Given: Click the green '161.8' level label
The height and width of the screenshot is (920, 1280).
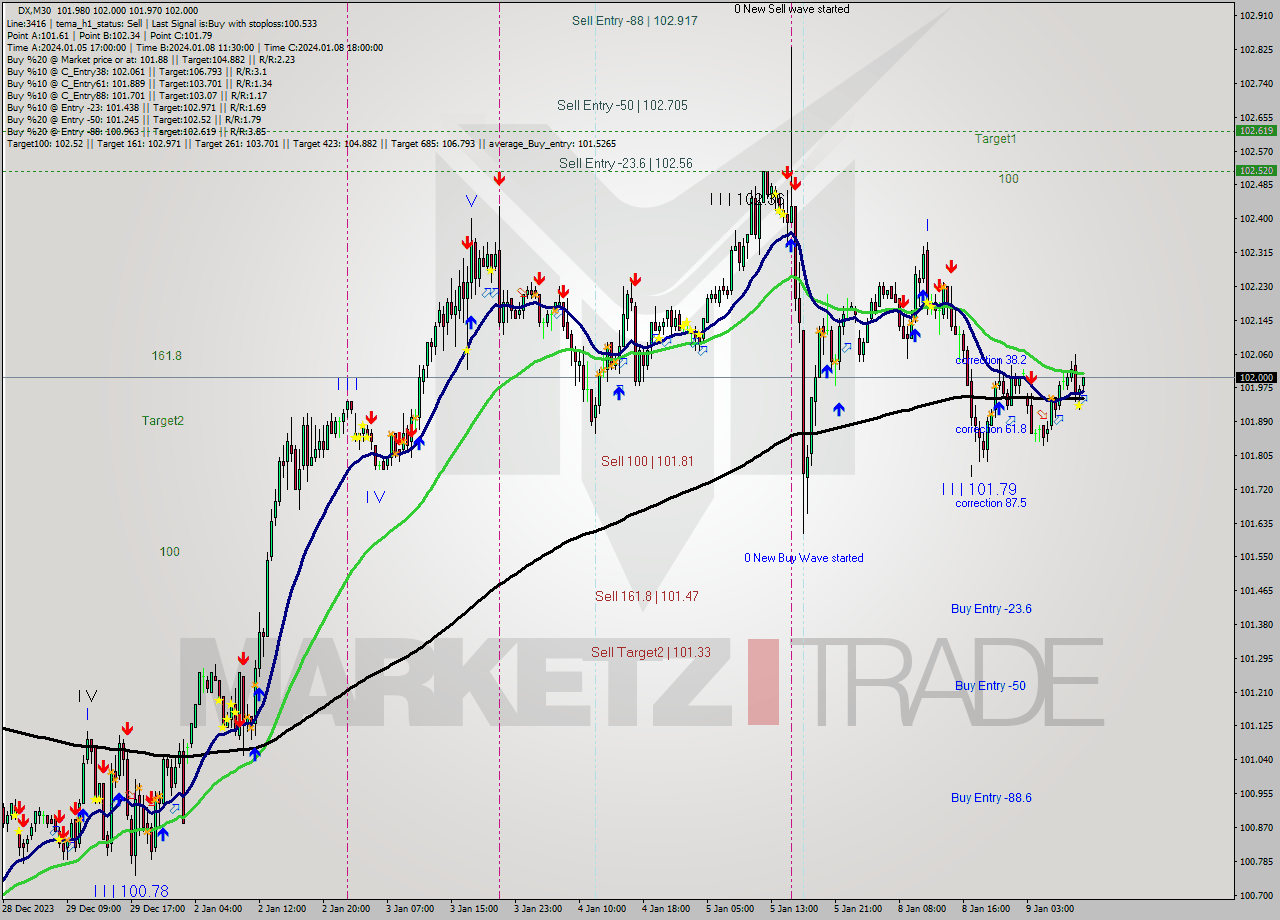Looking at the screenshot, I should click(x=166, y=356).
